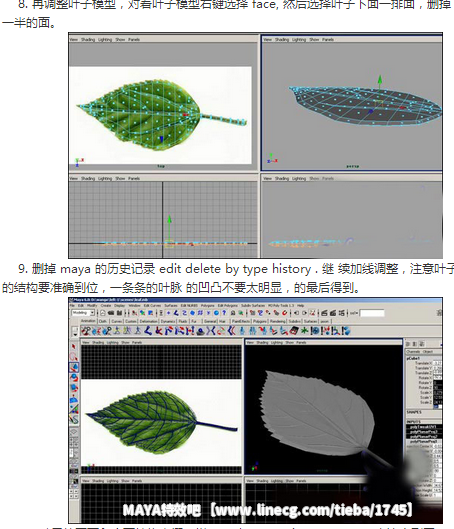Viewport: 454px width, 529px height.
Task: Switch to the Dynamics shelf tab
Action: (x=168, y=321)
